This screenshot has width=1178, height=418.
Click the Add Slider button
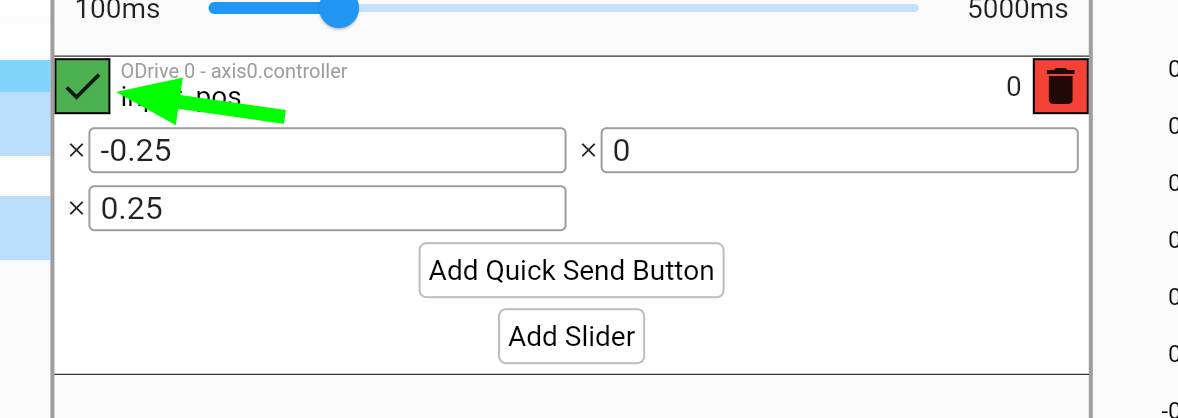[x=572, y=336]
